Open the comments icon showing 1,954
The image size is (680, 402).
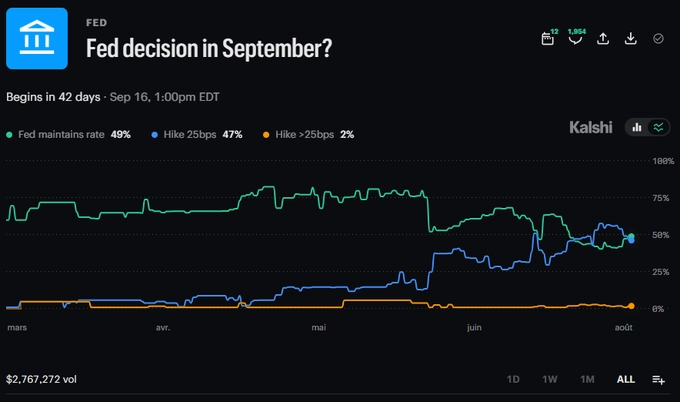coord(575,39)
